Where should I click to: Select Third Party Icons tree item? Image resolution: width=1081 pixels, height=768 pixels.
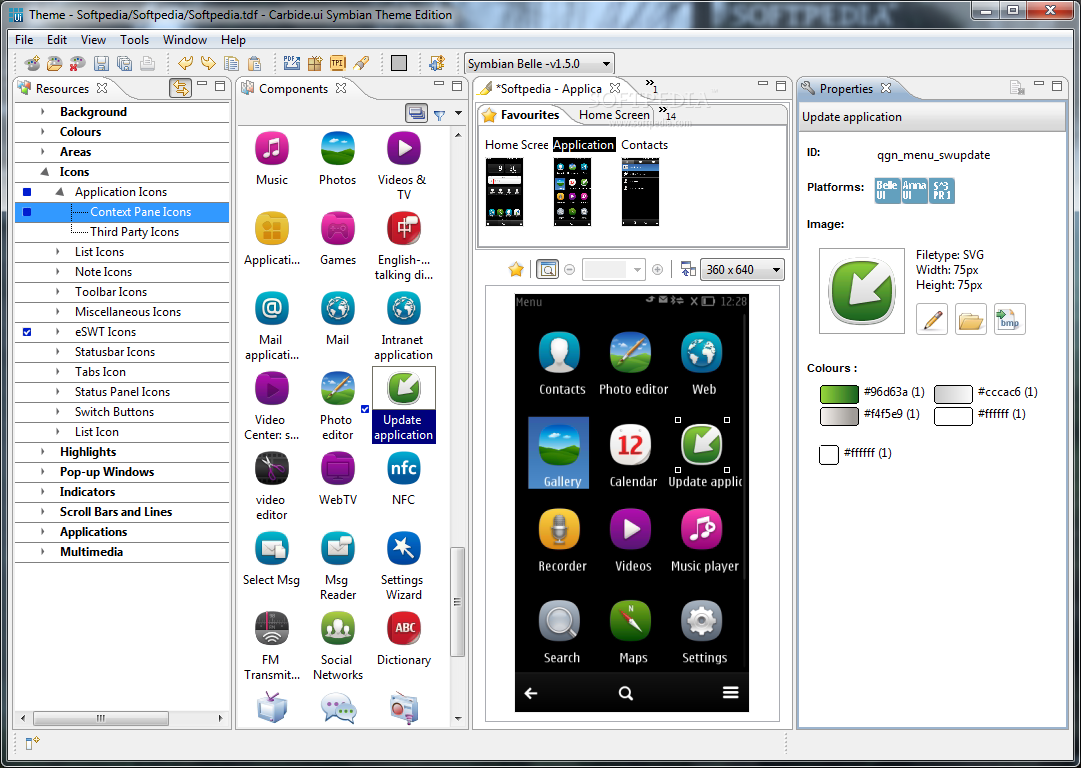(134, 232)
